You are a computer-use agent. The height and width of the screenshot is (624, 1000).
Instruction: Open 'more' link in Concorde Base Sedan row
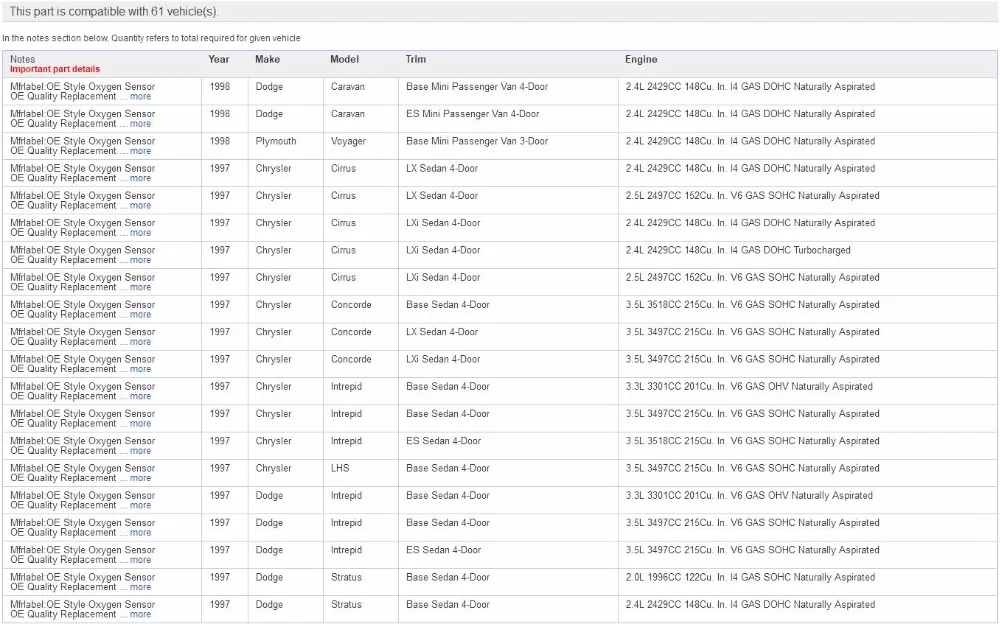140,315
